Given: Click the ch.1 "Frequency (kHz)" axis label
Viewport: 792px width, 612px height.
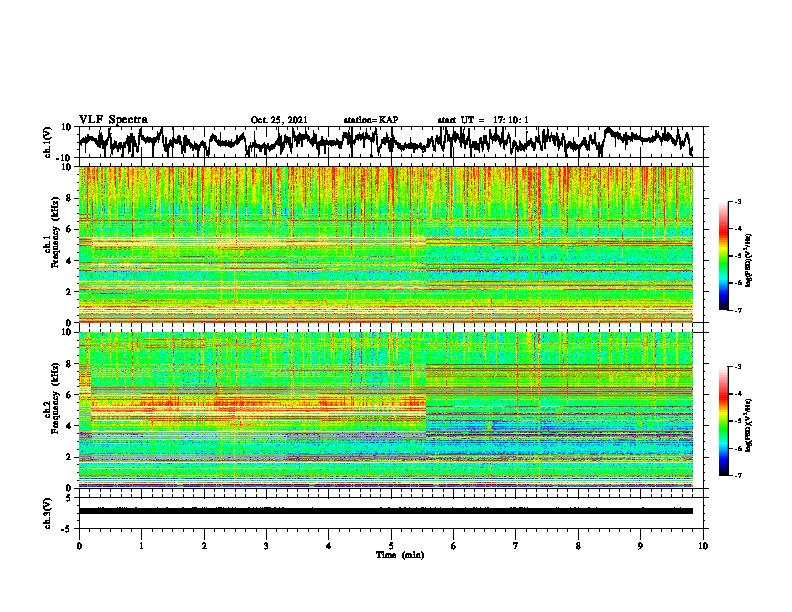Looking at the screenshot, I should [x=55, y=232].
